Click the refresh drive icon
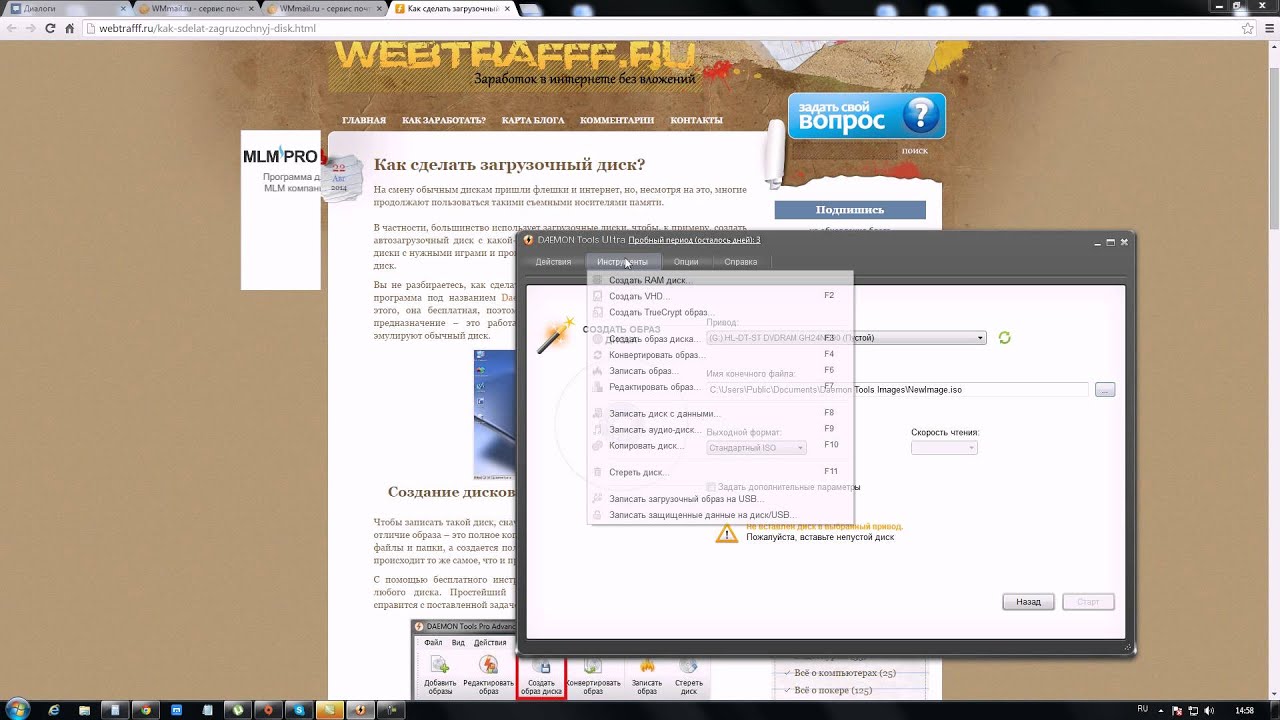 [1004, 338]
